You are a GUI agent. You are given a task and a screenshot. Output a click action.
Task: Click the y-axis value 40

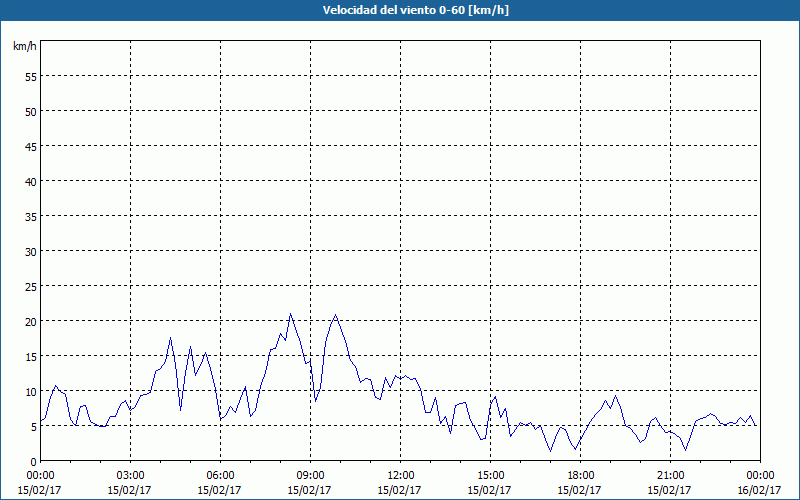click(31, 182)
